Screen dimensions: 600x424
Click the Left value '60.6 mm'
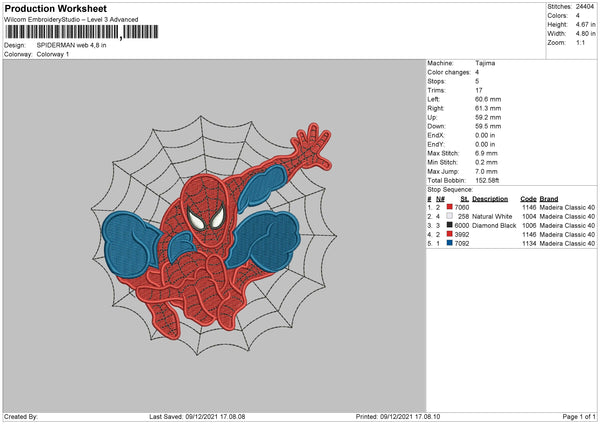pyautogui.click(x=488, y=99)
